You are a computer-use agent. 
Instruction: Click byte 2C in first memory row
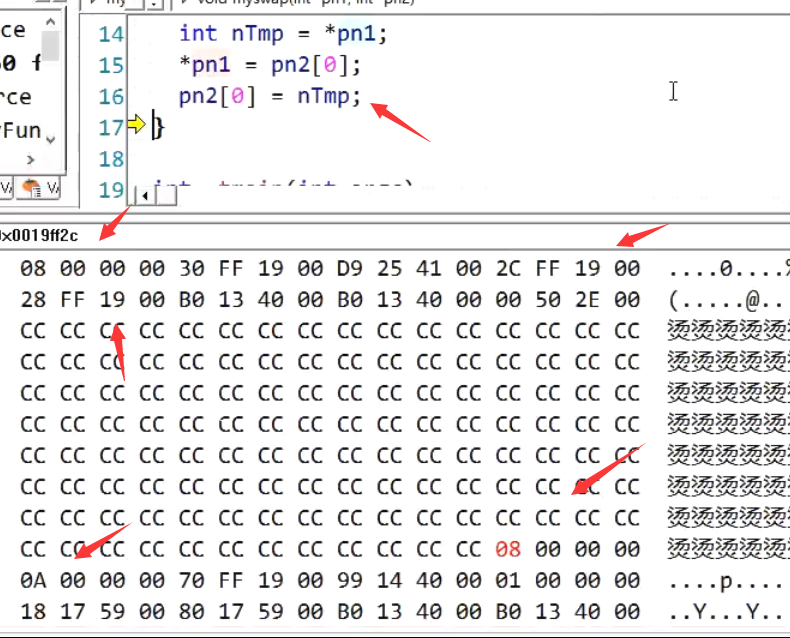point(508,269)
